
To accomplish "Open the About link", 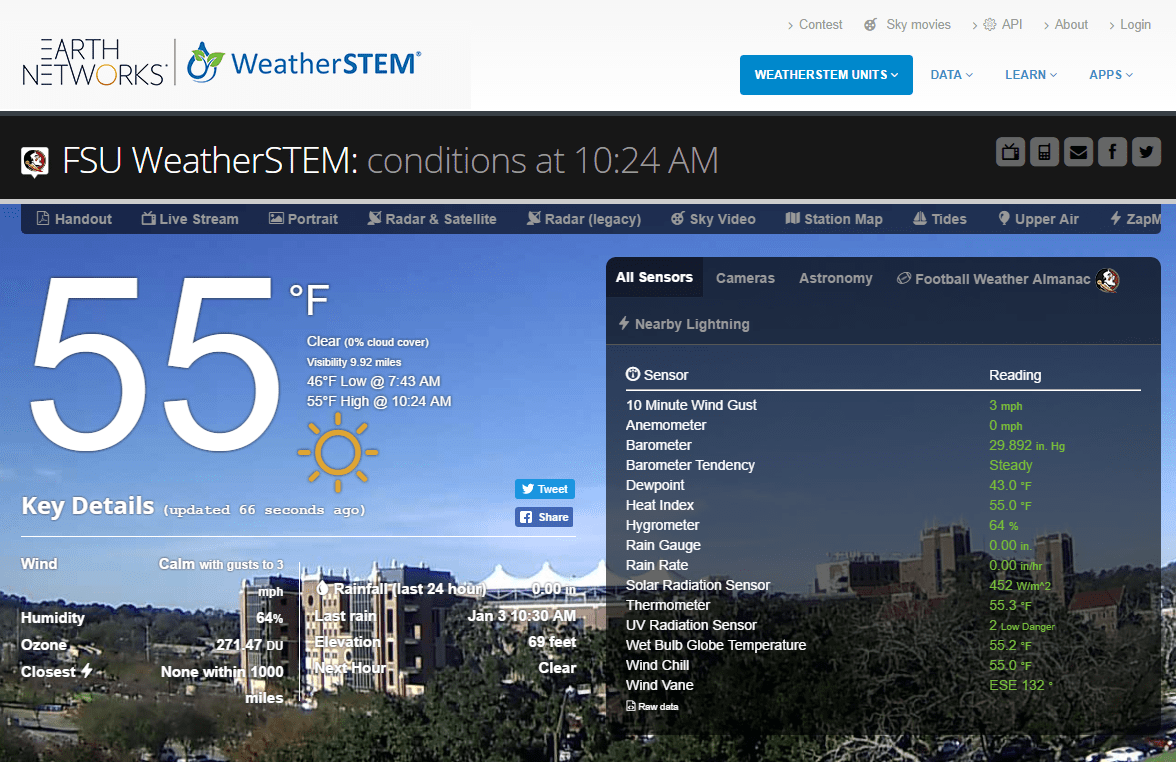I will [x=1071, y=25].
